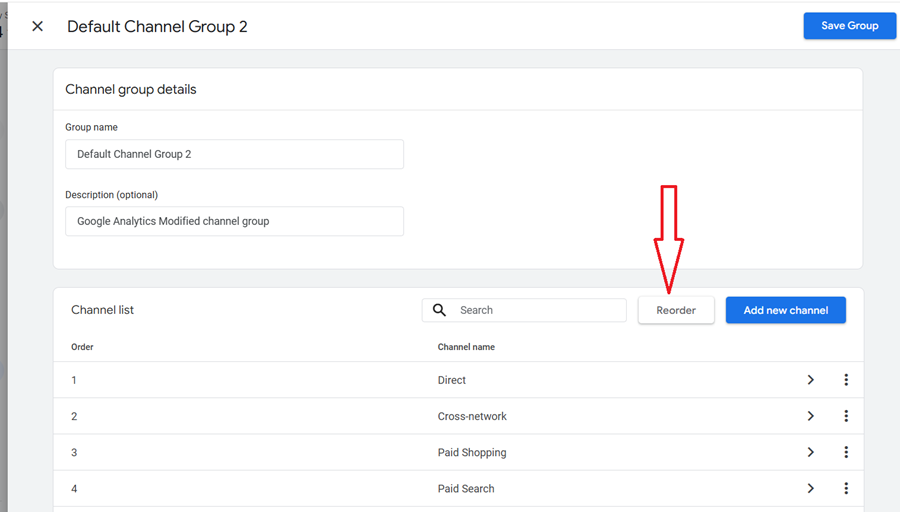Image resolution: width=900 pixels, height=512 pixels.
Task: Click the Reorder button
Action: 676,310
